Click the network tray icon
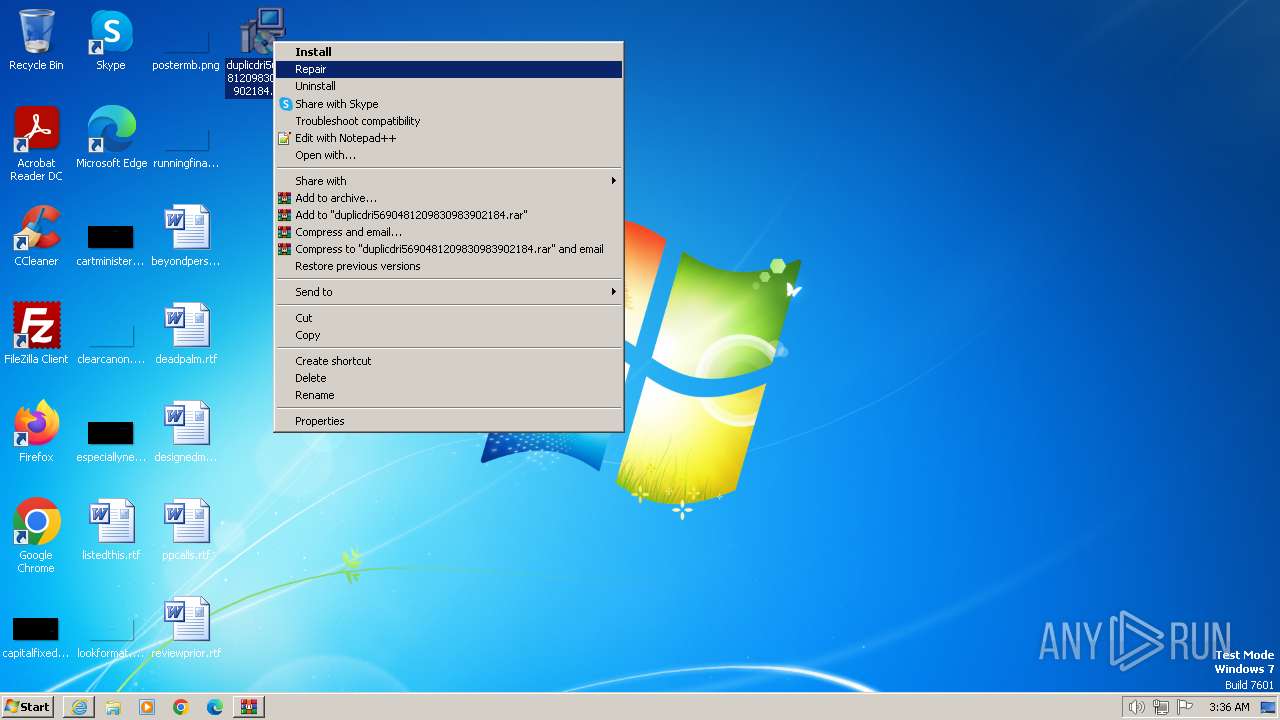The height and width of the screenshot is (720, 1280). (x=1161, y=707)
